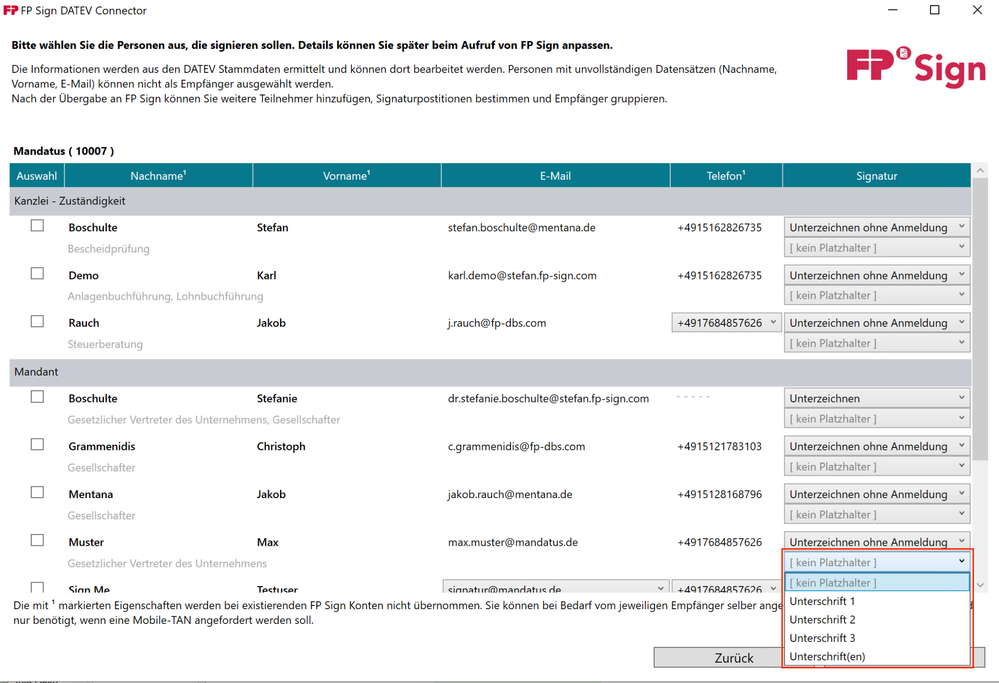This screenshot has width=999, height=683.
Task: Open signature type dropdown for Stefan Boschulte
Action: click(877, 227)
